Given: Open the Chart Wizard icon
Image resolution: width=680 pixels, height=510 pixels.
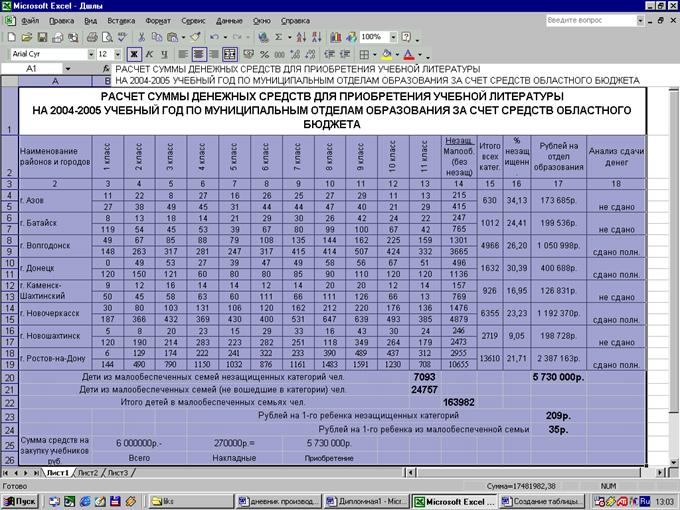Looking at the screenshot, I should [x=335, y=37].
